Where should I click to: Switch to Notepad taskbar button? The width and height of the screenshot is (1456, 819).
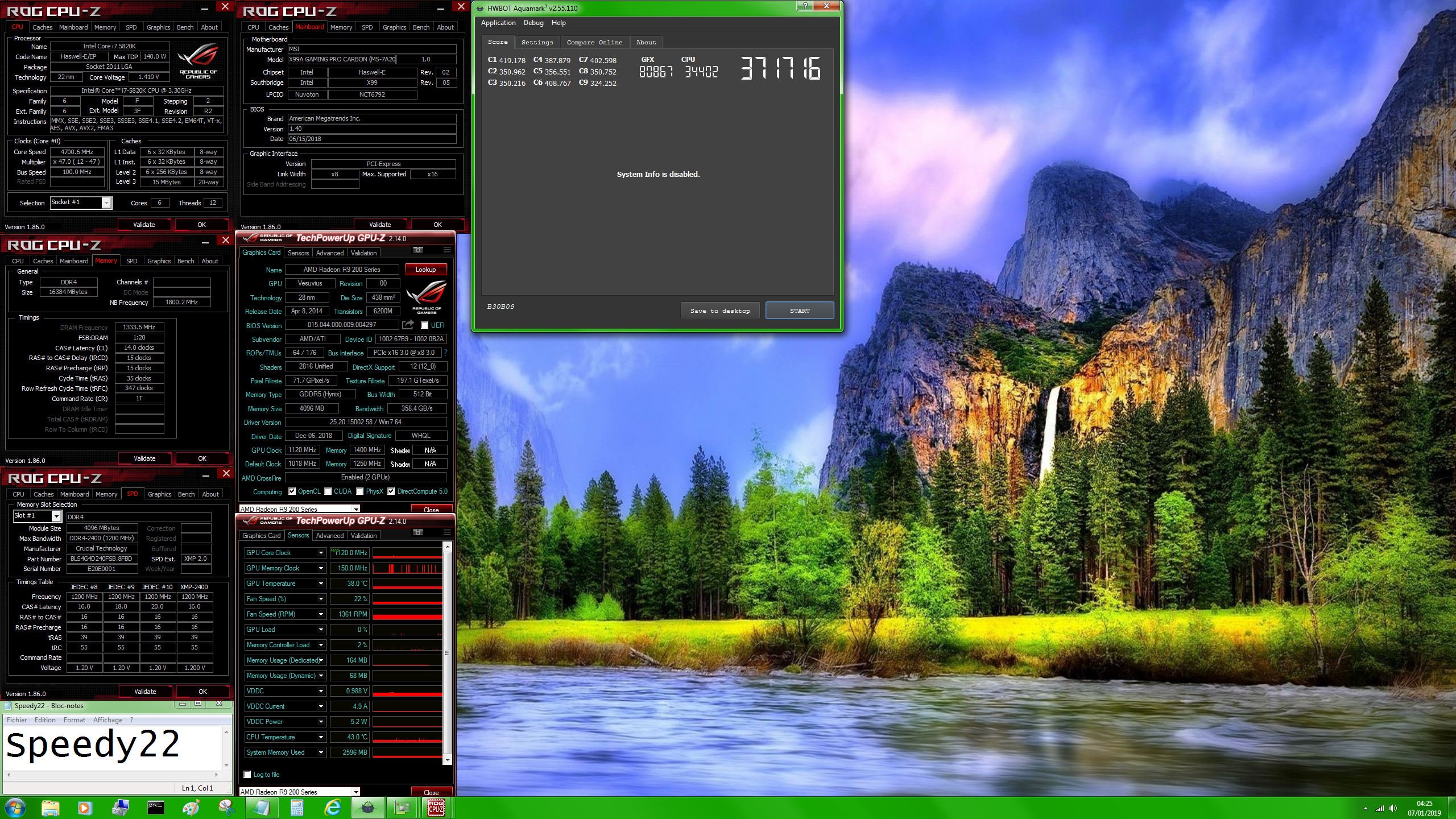click(262, 808)
